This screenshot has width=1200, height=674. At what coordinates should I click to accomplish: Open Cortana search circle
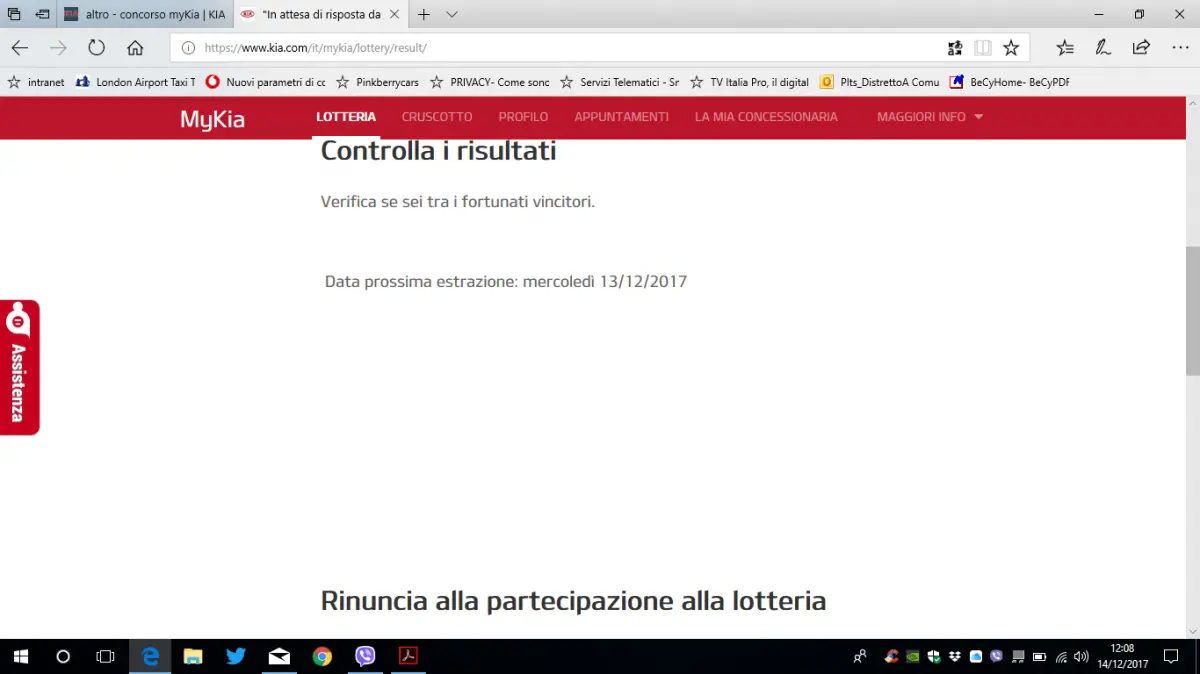[63, 656]
